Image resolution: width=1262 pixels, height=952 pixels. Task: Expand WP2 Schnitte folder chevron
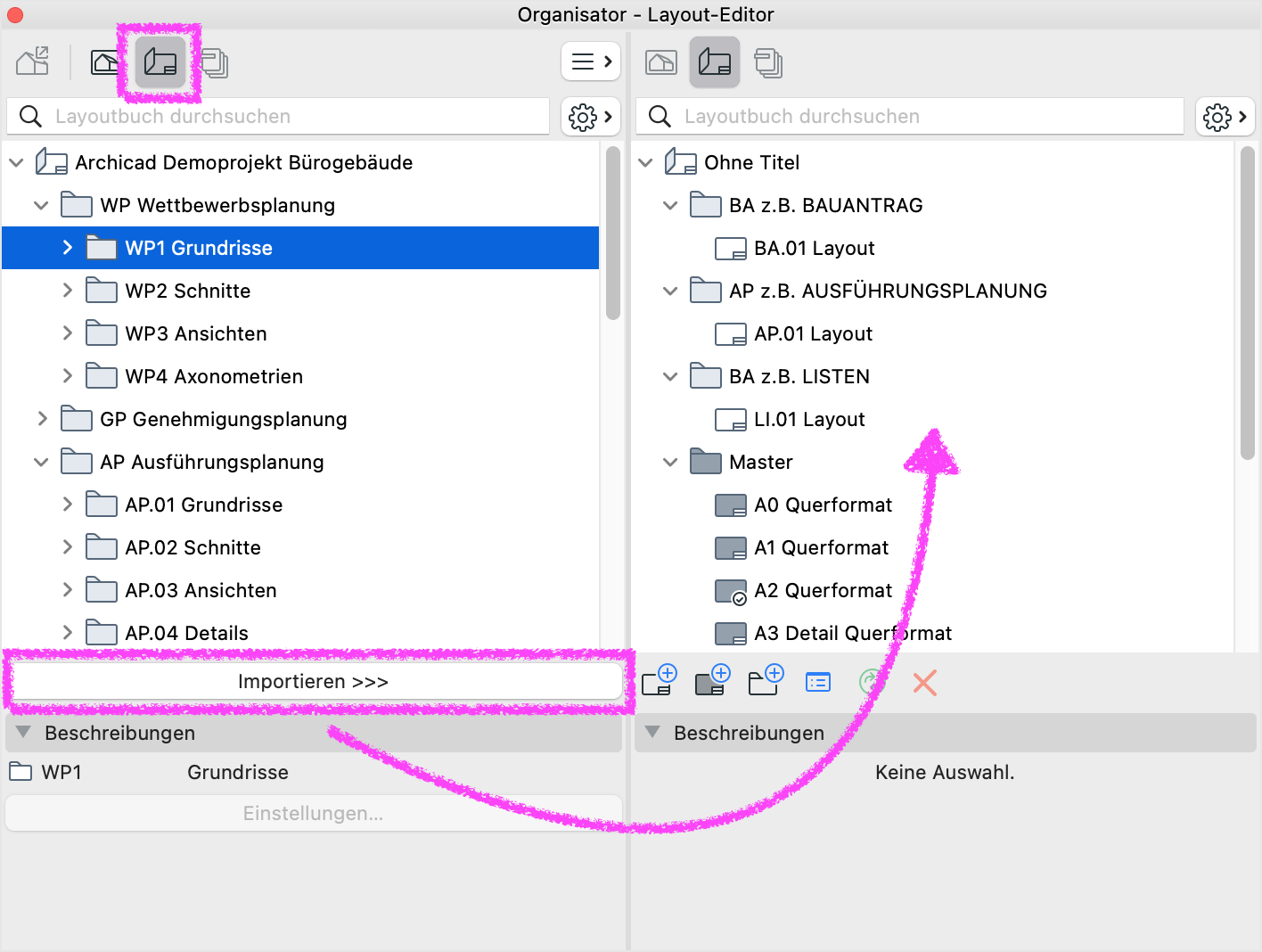click(x=67, y=291)
